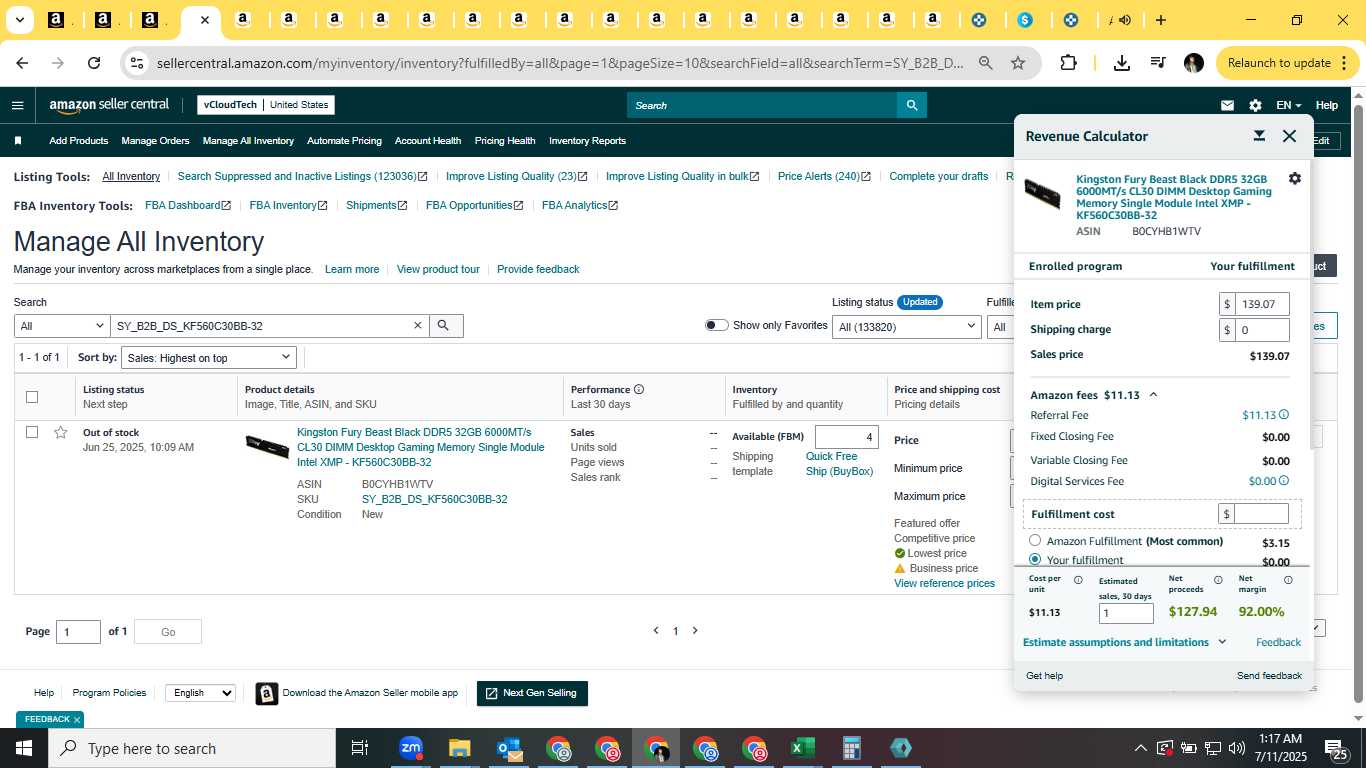Viewport: 1366px width, 768px height.
Task: Run the inventory search with magnifier button
Action: pos(446,326)
